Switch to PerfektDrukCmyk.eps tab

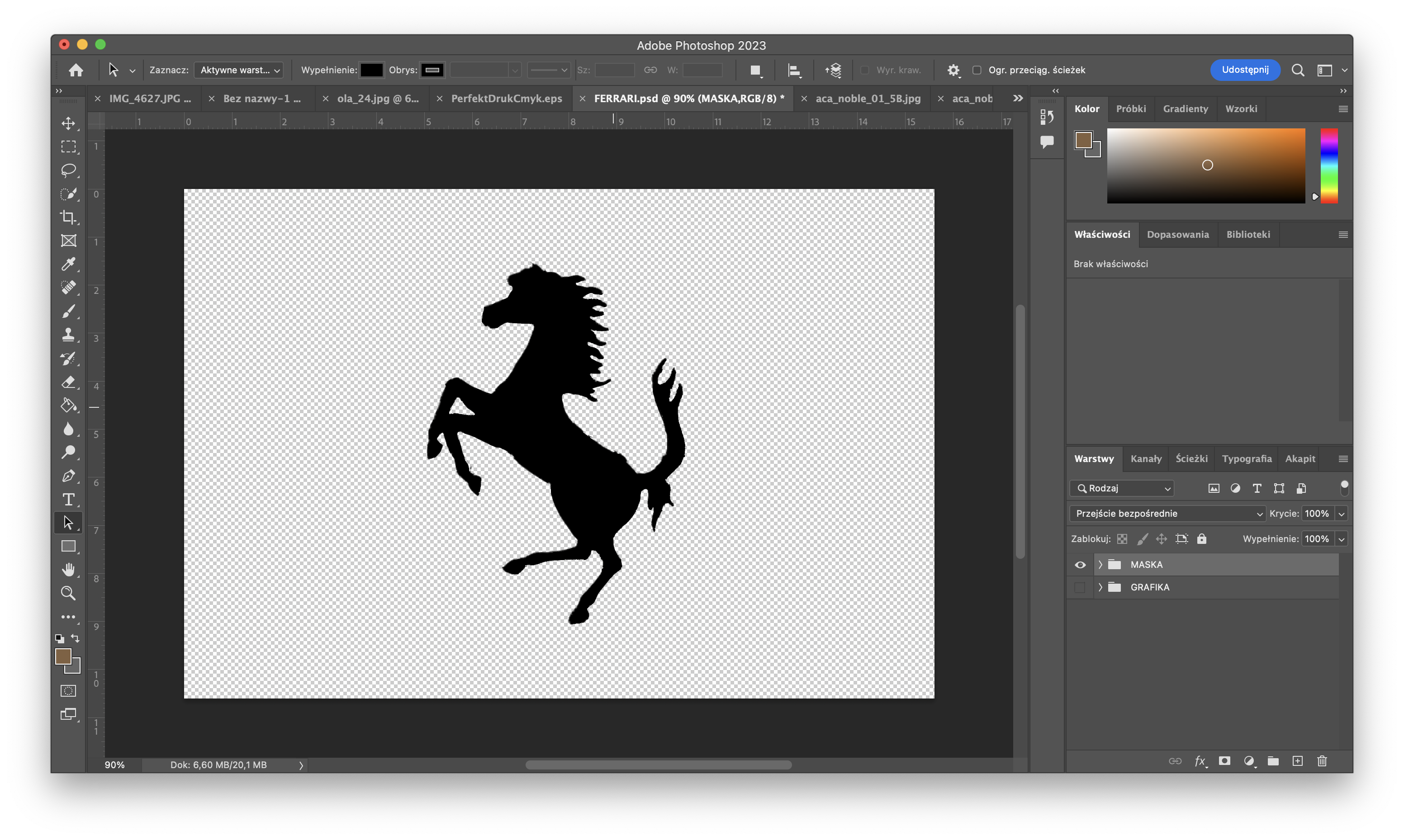pos(507,99)
